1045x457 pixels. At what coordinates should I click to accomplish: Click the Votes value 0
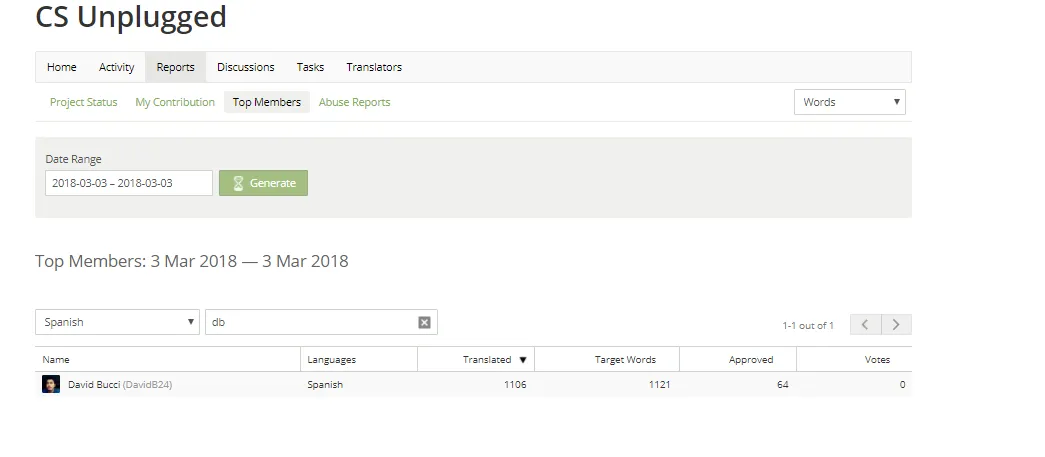pos(902,384)
